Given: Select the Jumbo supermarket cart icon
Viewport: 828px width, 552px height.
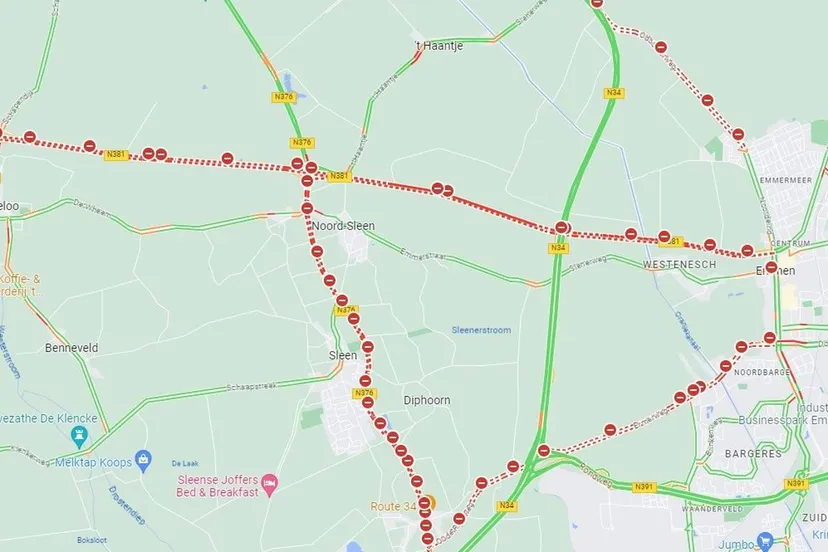Looking at the screenshot, I should [766, 540].
